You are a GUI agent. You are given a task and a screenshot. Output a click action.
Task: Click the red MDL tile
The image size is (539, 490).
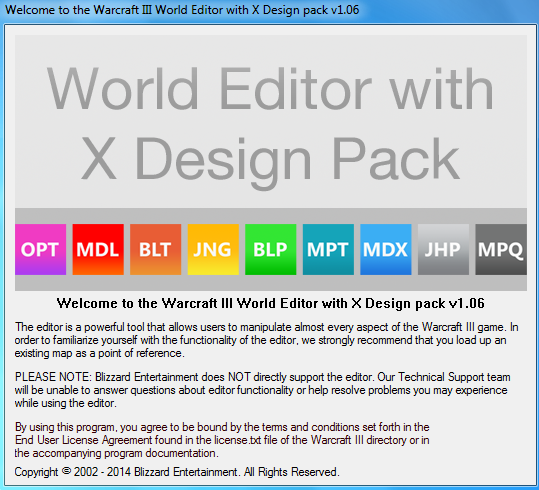(98, 249)
